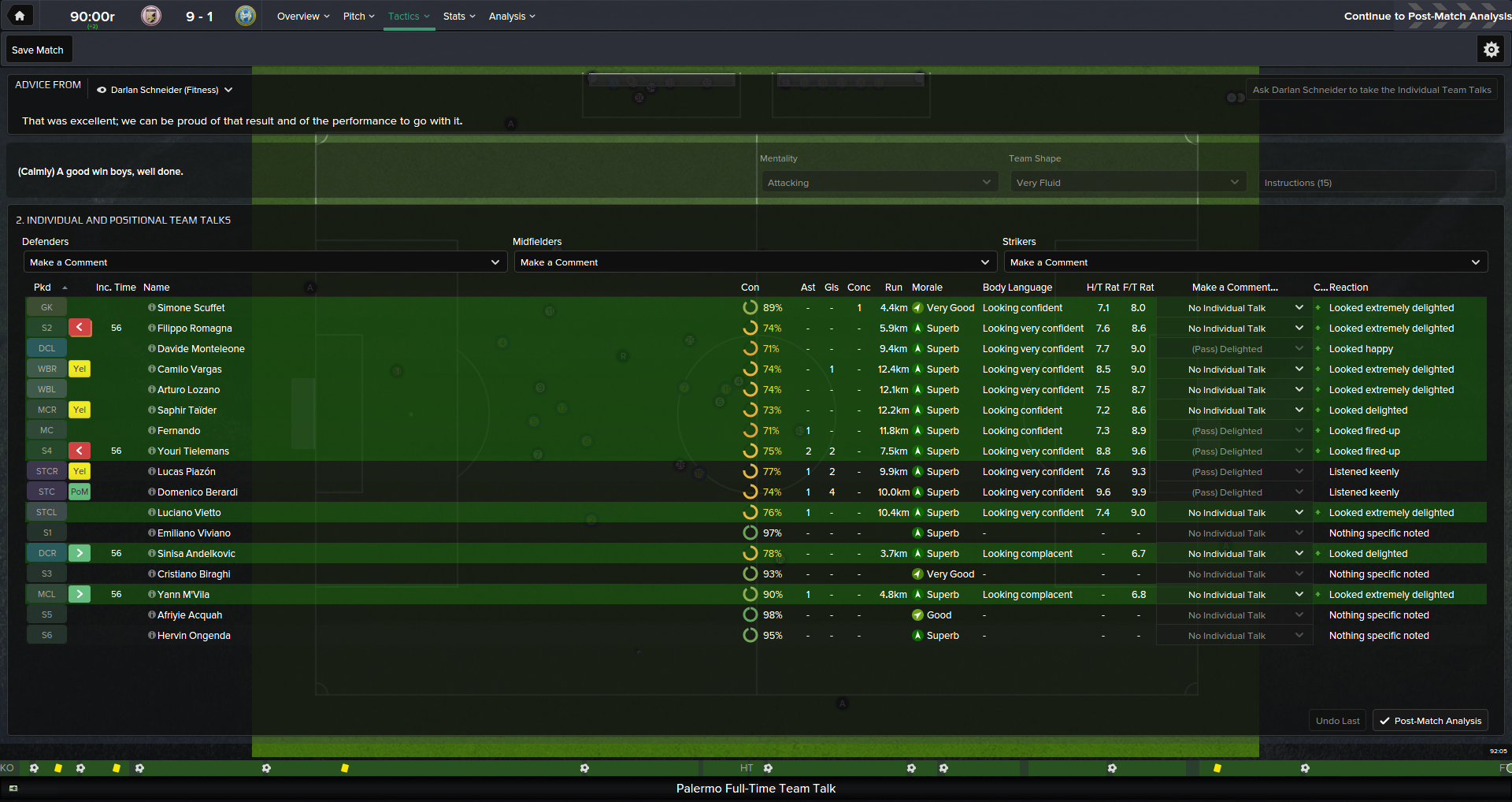Go to the home screen icon
Screen dimensions: 1512x802
(x=20, y=16)
